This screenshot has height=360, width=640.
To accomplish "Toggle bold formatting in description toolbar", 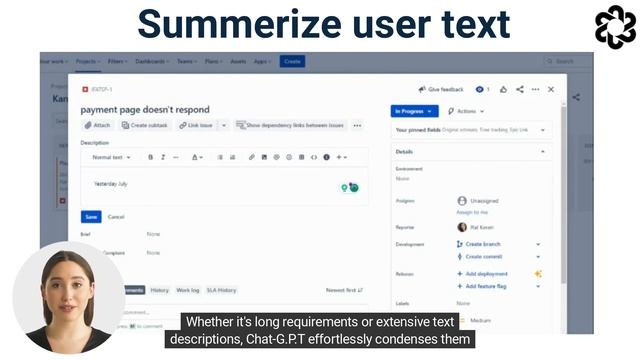I will [151, 157].
